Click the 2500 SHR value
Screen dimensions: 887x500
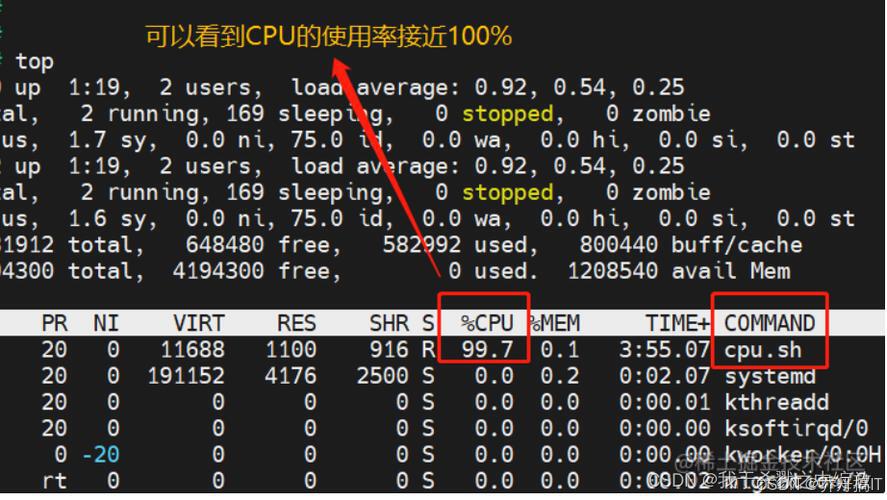click(x=382, y=376)
